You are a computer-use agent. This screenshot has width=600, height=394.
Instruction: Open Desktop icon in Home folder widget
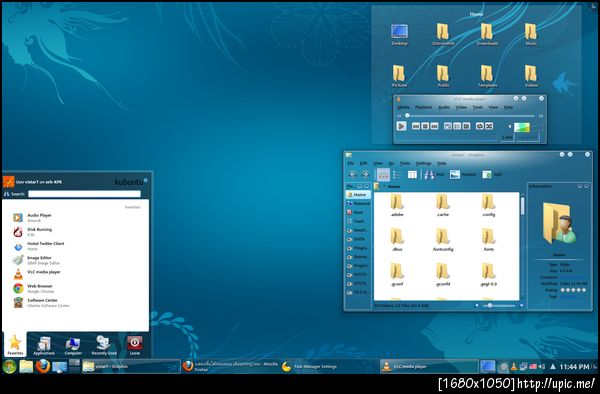(399, 34)
